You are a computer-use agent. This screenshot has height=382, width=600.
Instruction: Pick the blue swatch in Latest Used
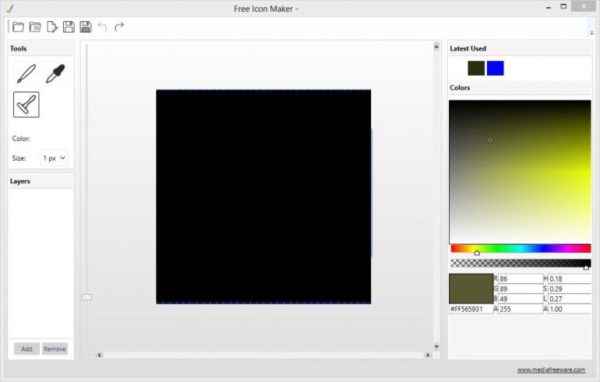tap(495, 68)
